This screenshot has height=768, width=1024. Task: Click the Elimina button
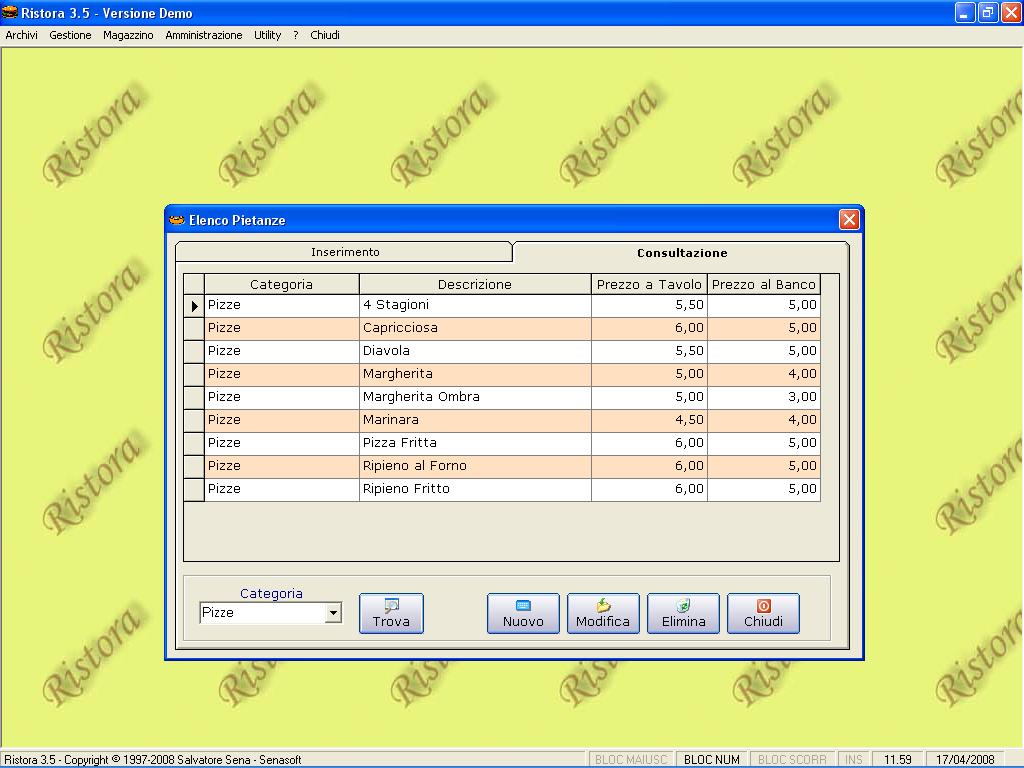(683, 613)
